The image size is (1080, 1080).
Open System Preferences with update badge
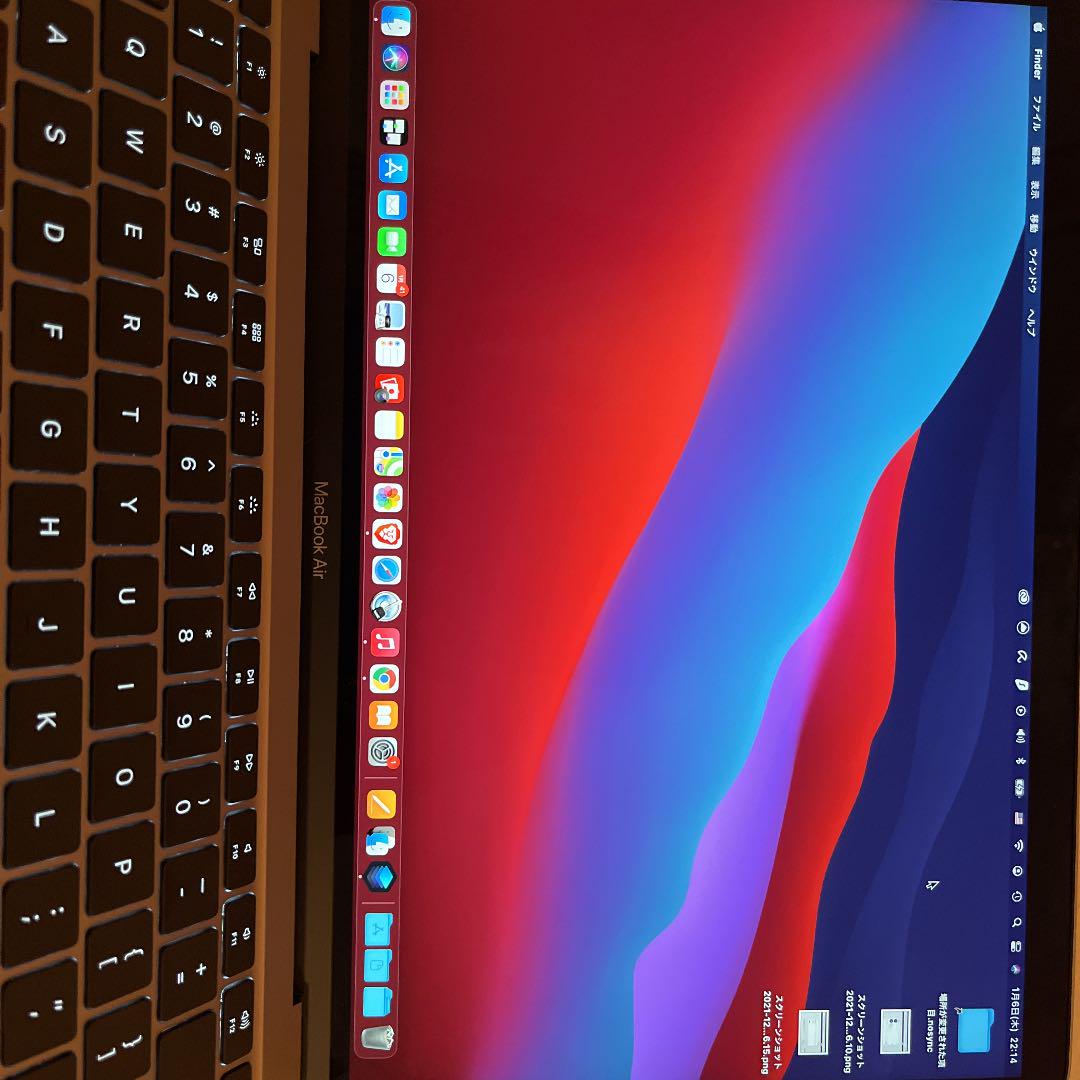click(383, 752)
